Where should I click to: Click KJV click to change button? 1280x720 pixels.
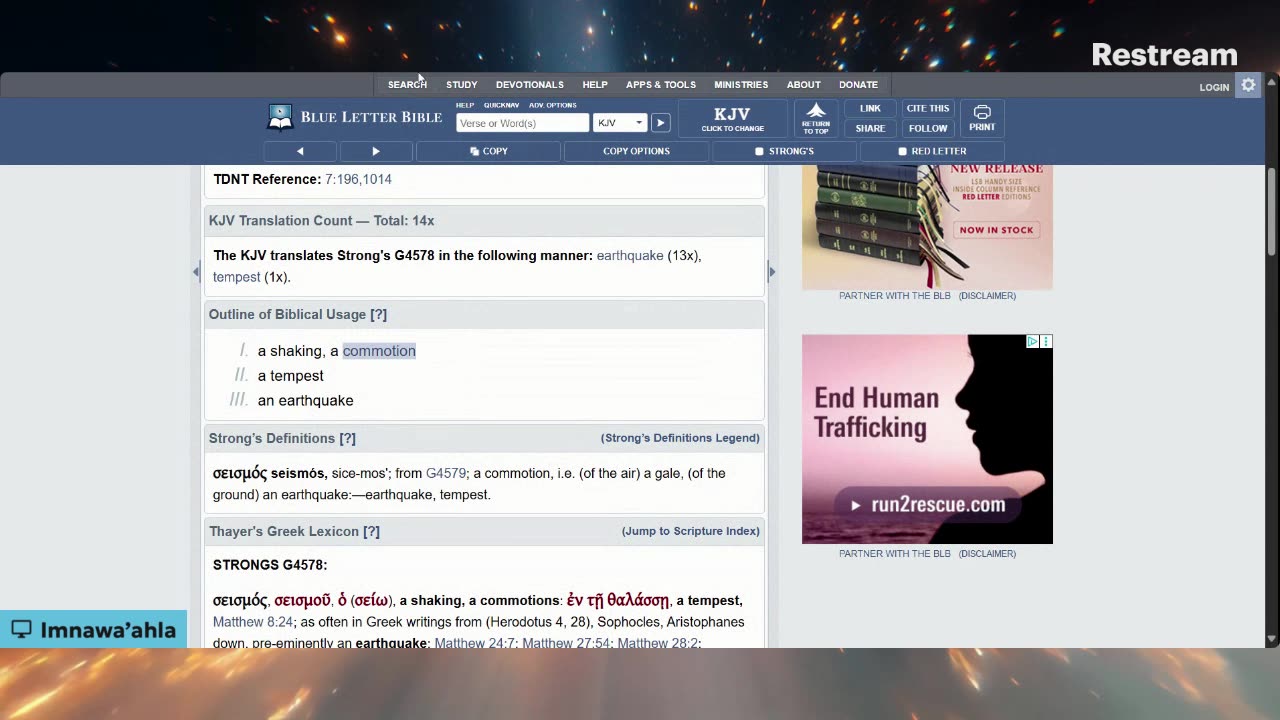[x=733, y=119]
